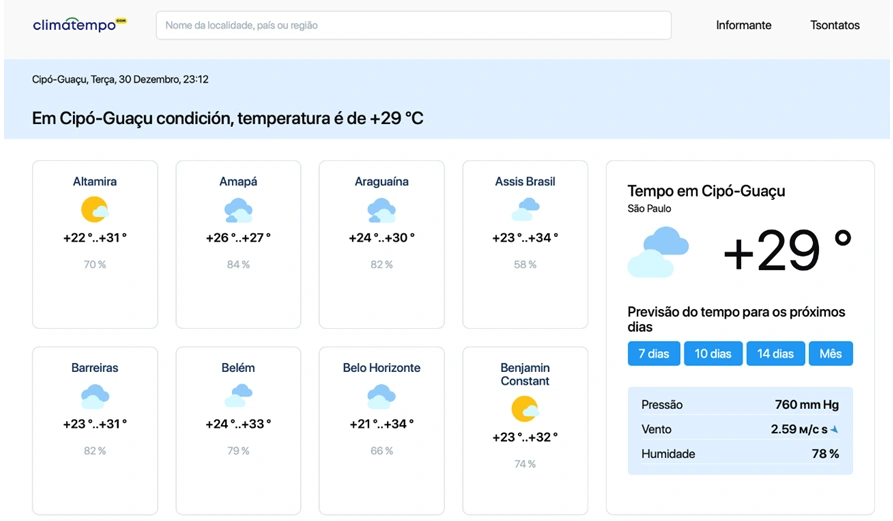Go to the Tsontatos page
The width and height of the screenshot is (893, 521).
(835, 25)
